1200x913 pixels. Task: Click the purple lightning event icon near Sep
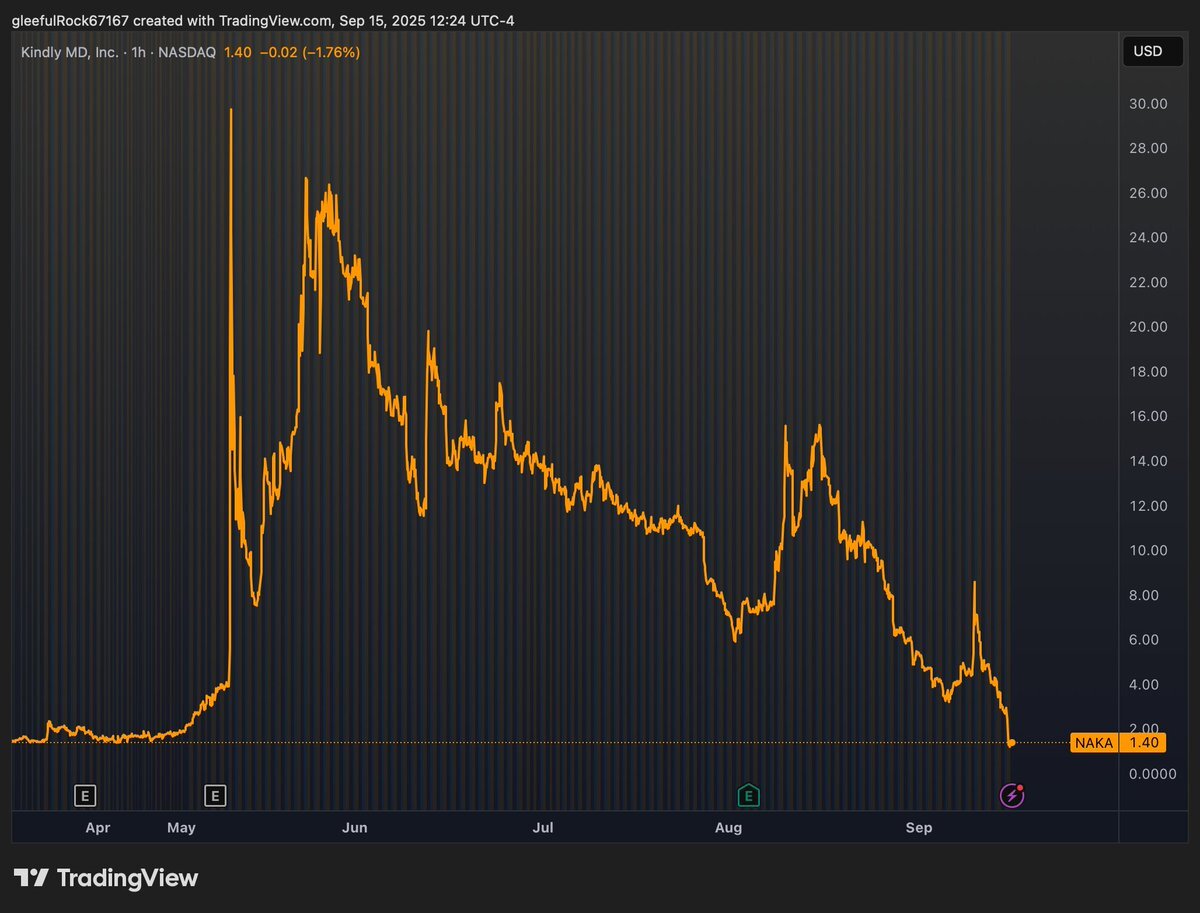coord(1011,795)
